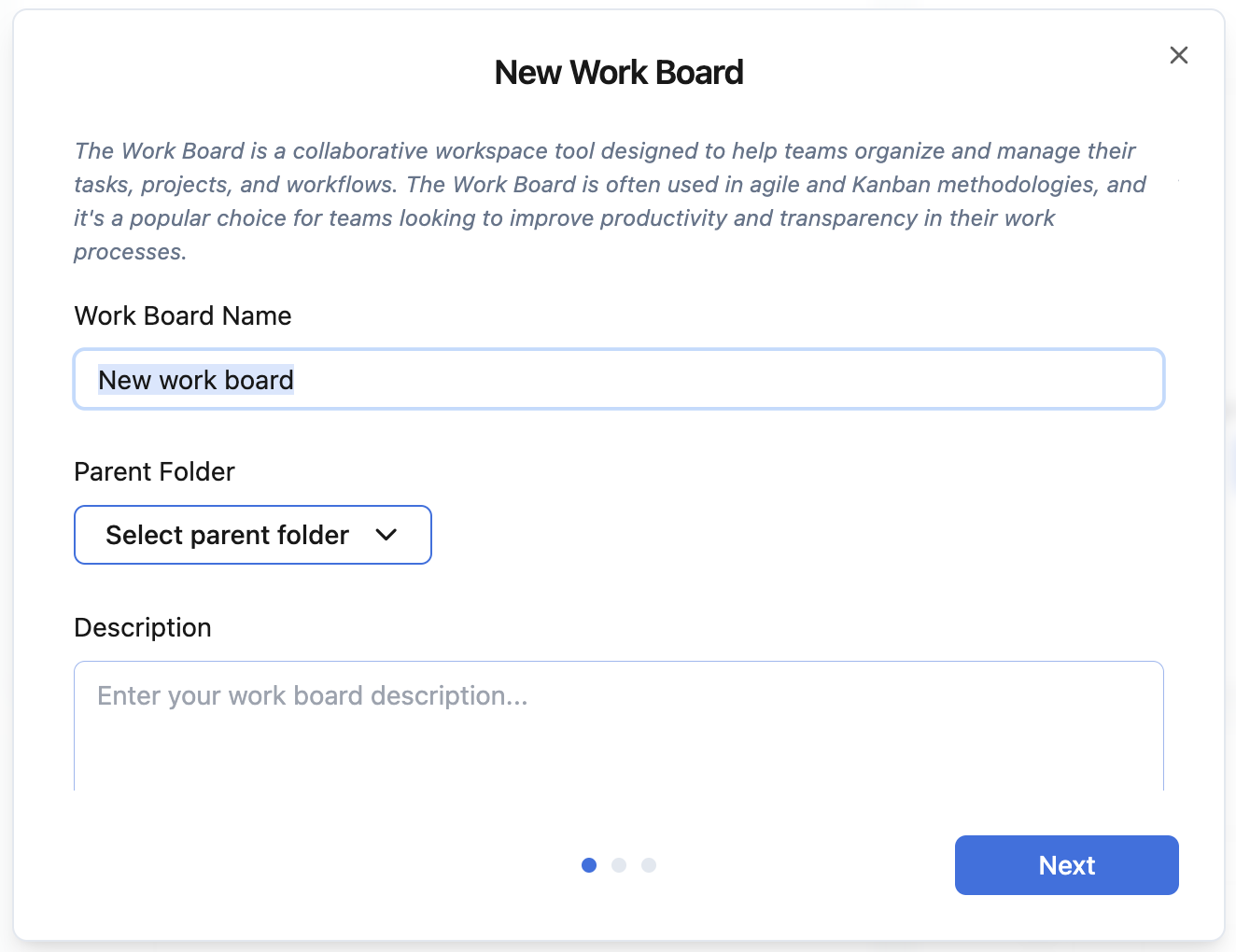Close the New Work Board dialog
This screenshot has height=952, width=1236.
click(x=1179, y=55)
